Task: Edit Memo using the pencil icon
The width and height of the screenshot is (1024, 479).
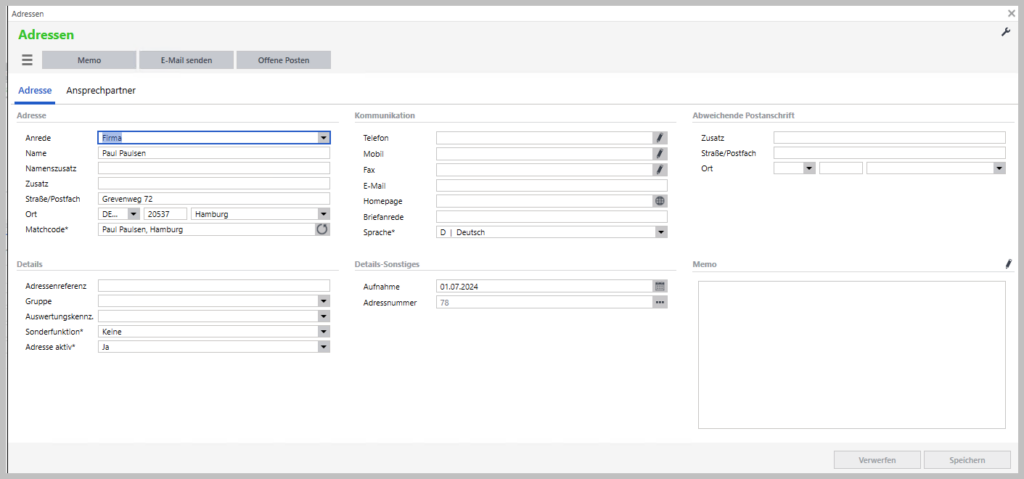Action: click(1008, 264)
